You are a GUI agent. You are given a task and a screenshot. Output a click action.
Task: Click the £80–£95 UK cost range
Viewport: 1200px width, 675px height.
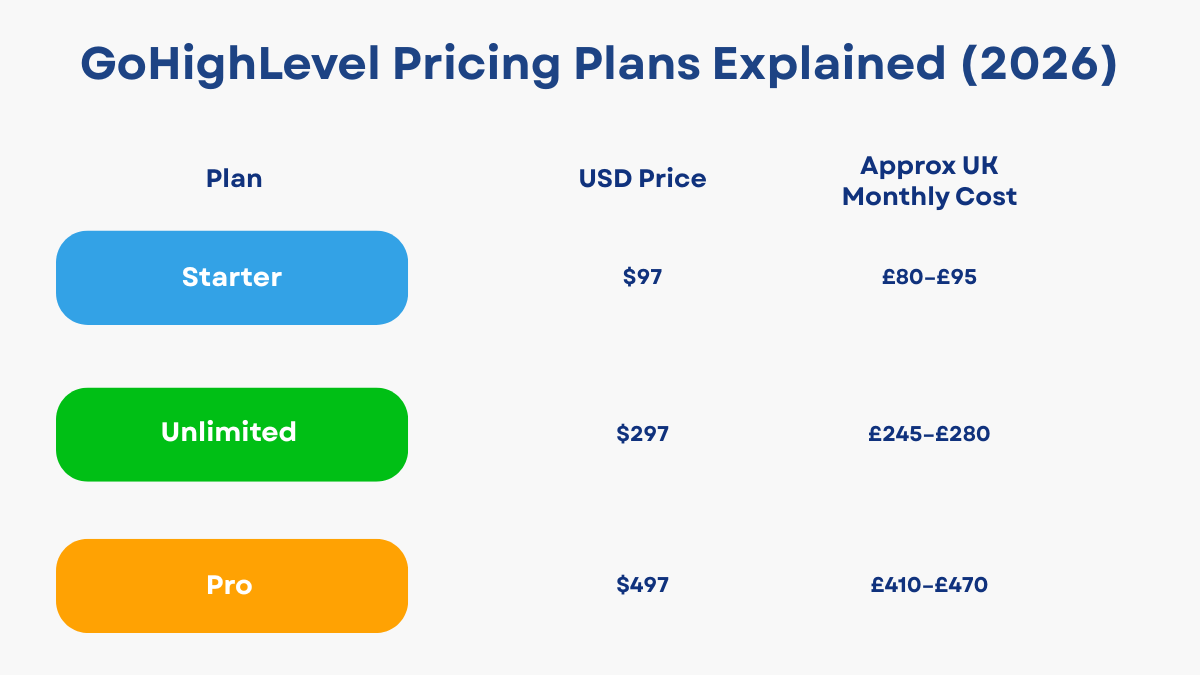929,277
